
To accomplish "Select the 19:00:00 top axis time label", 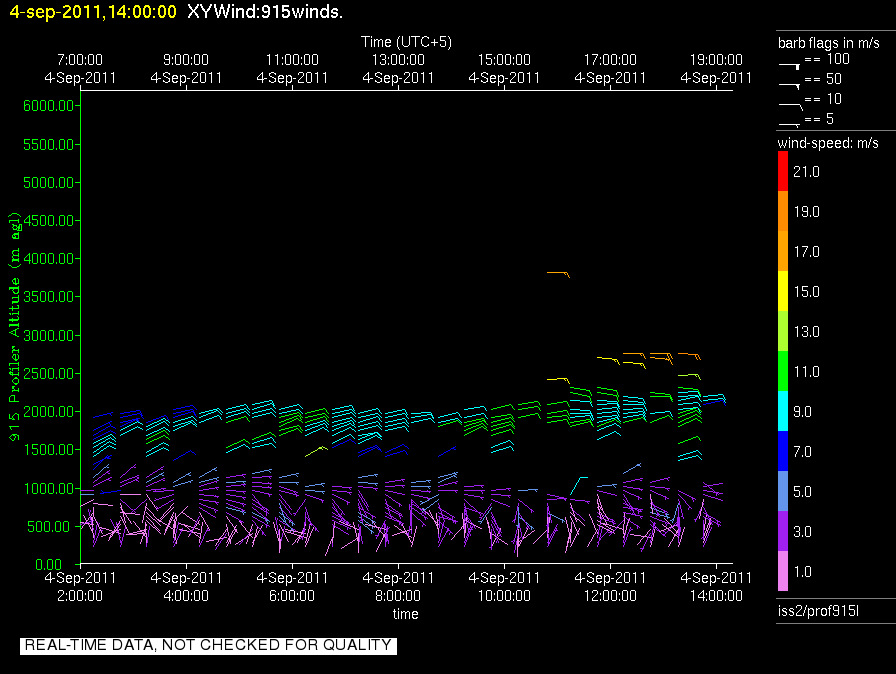I will point(716,60).
